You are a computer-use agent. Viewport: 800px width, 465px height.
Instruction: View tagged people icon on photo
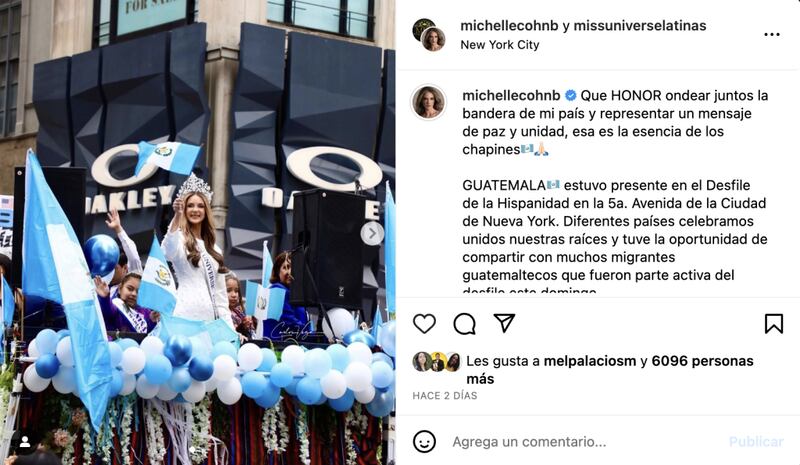[24, 442]
